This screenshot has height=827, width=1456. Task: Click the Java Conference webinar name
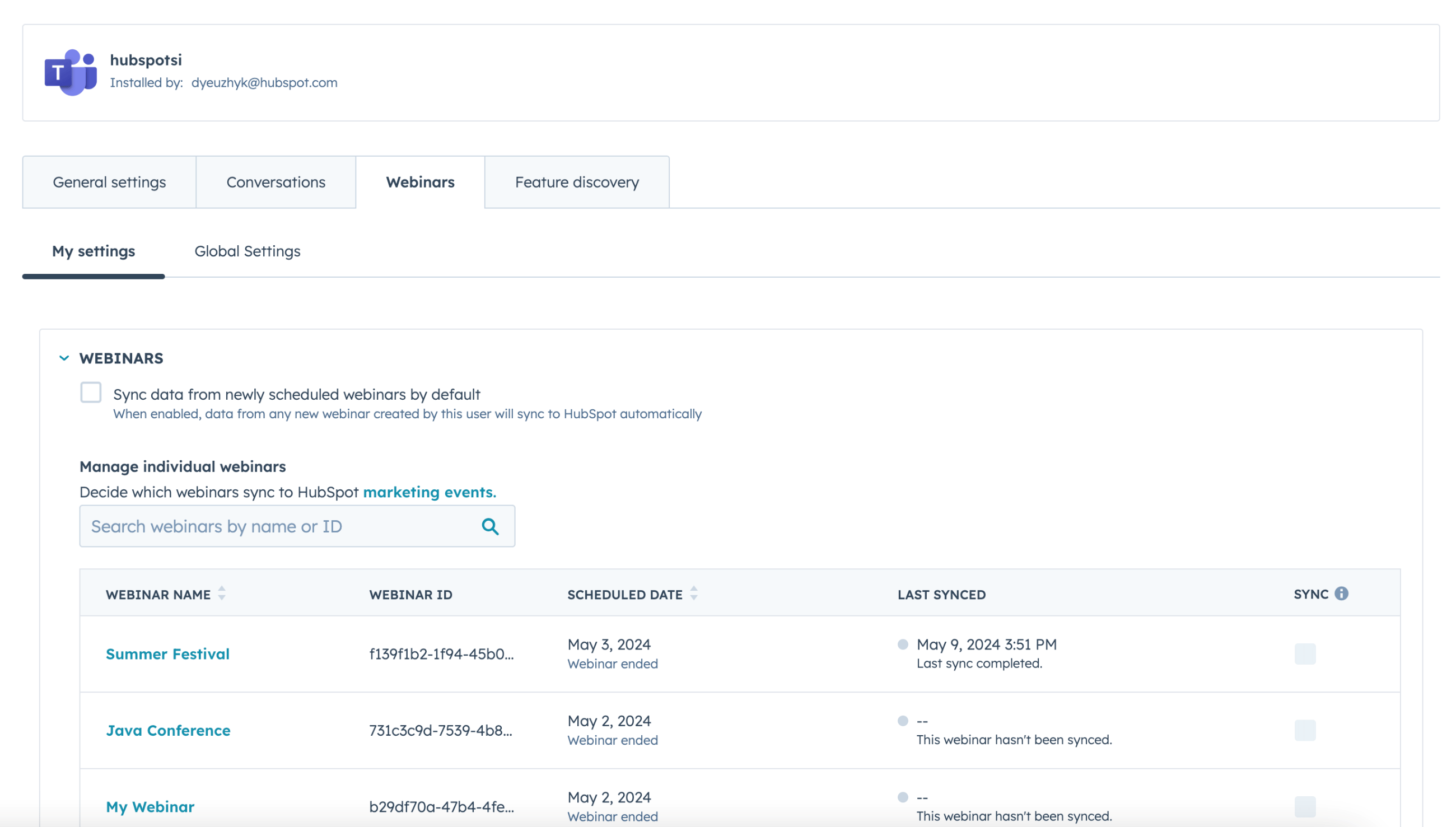168,731
